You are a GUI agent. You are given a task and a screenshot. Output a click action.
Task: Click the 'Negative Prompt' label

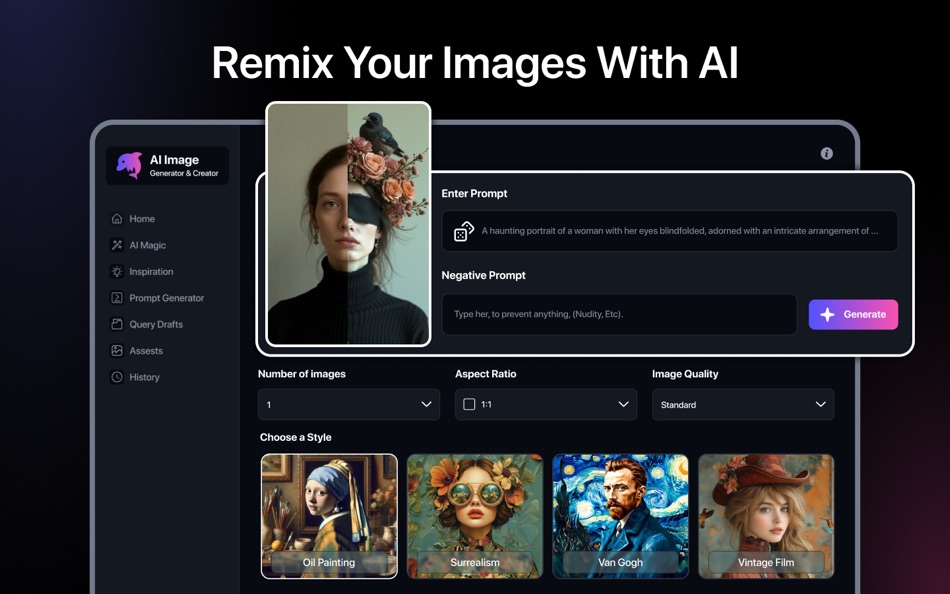click(483, 275)
